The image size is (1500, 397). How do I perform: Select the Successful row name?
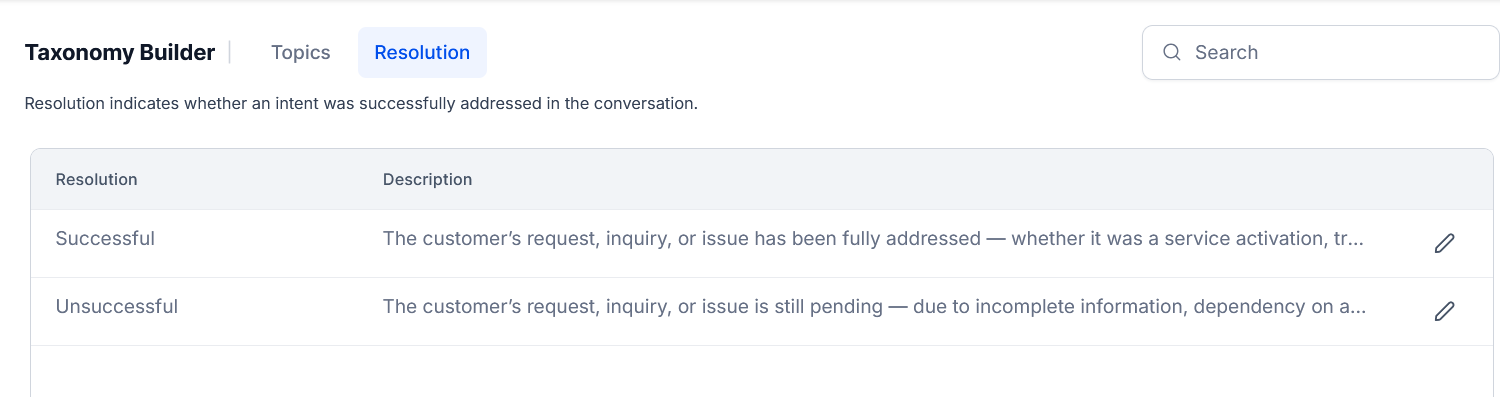105,239
